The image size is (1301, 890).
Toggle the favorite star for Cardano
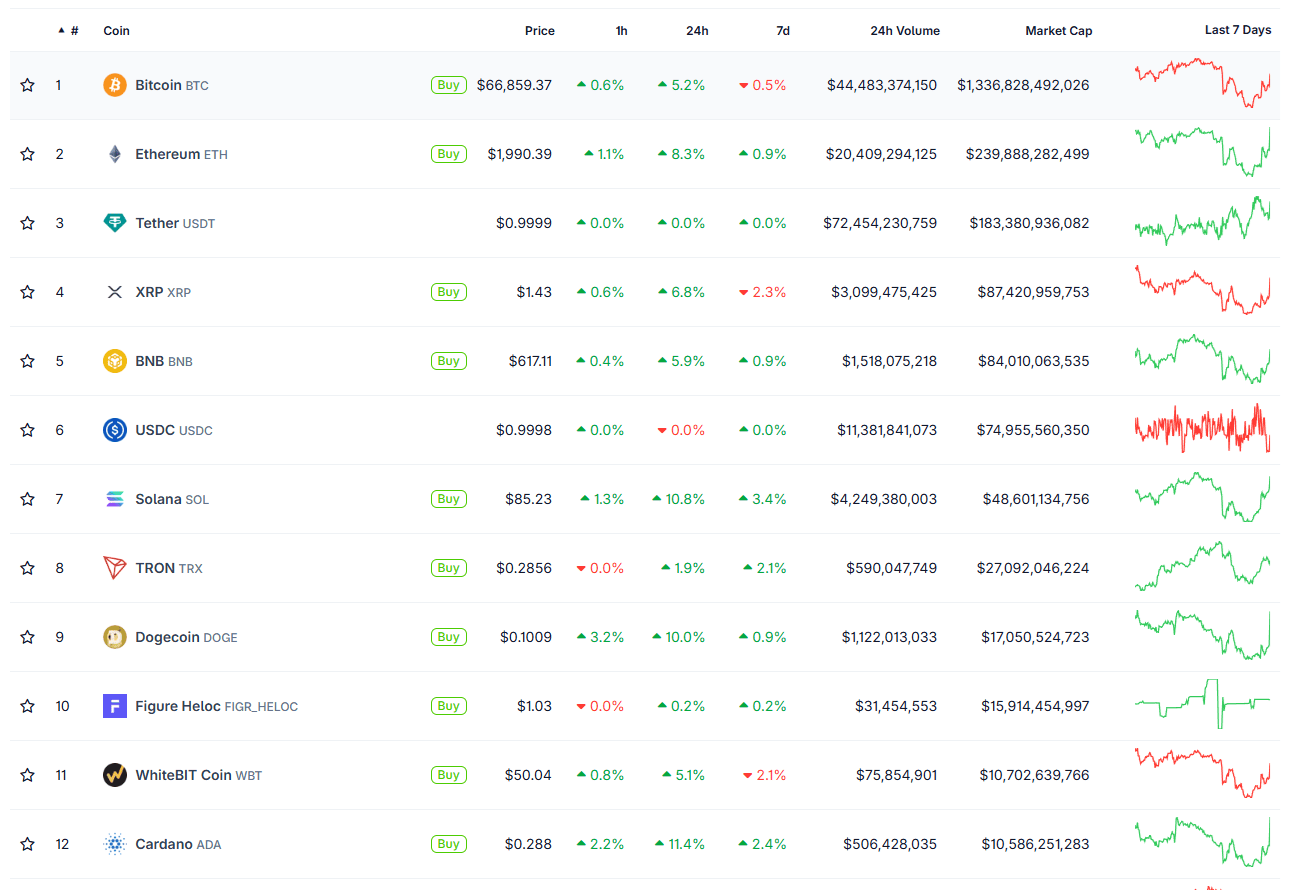[27, 844]
